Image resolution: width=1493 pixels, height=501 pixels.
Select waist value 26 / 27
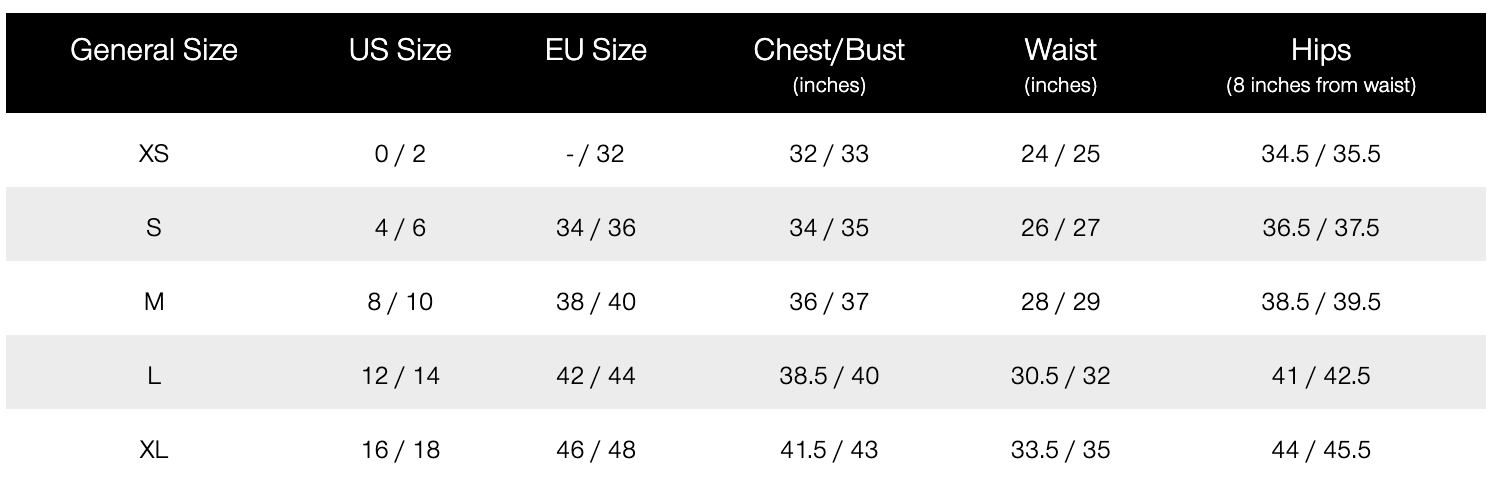click(1060, 228)
